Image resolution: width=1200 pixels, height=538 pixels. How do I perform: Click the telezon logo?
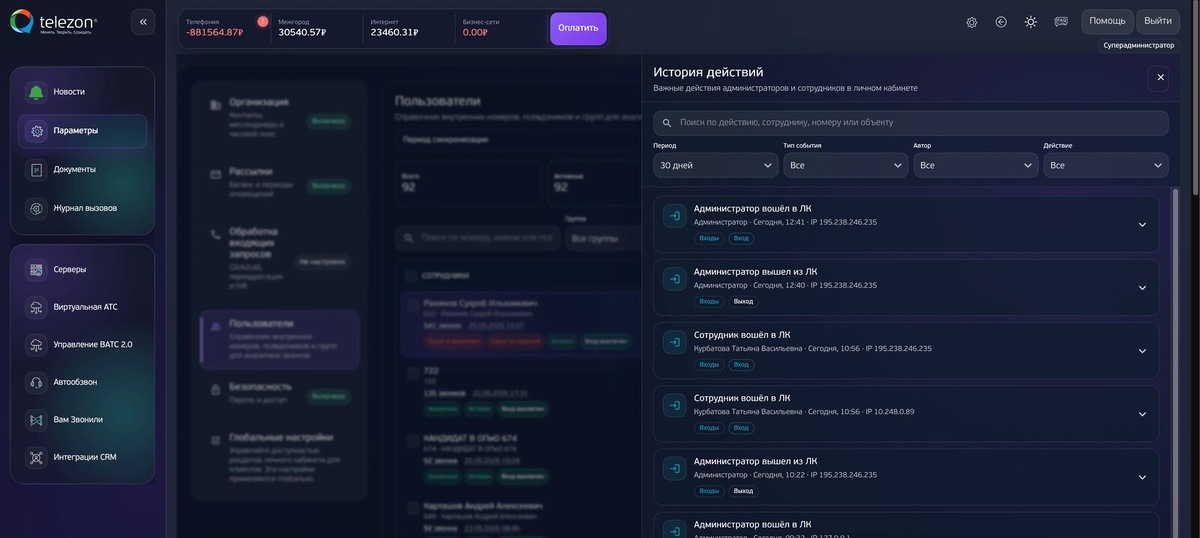coord(54,21)
